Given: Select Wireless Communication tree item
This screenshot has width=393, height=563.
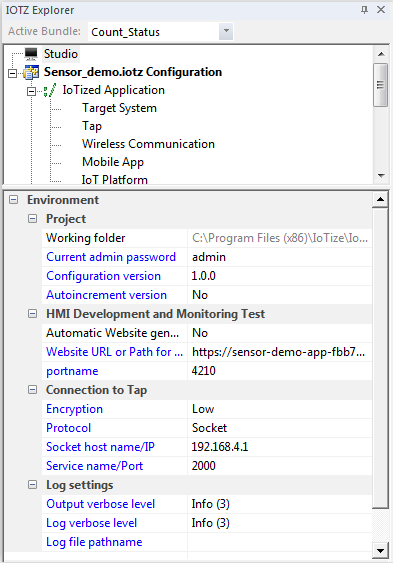Looking at the screenshot, I should pyautogui.click(x=148, y=144).
